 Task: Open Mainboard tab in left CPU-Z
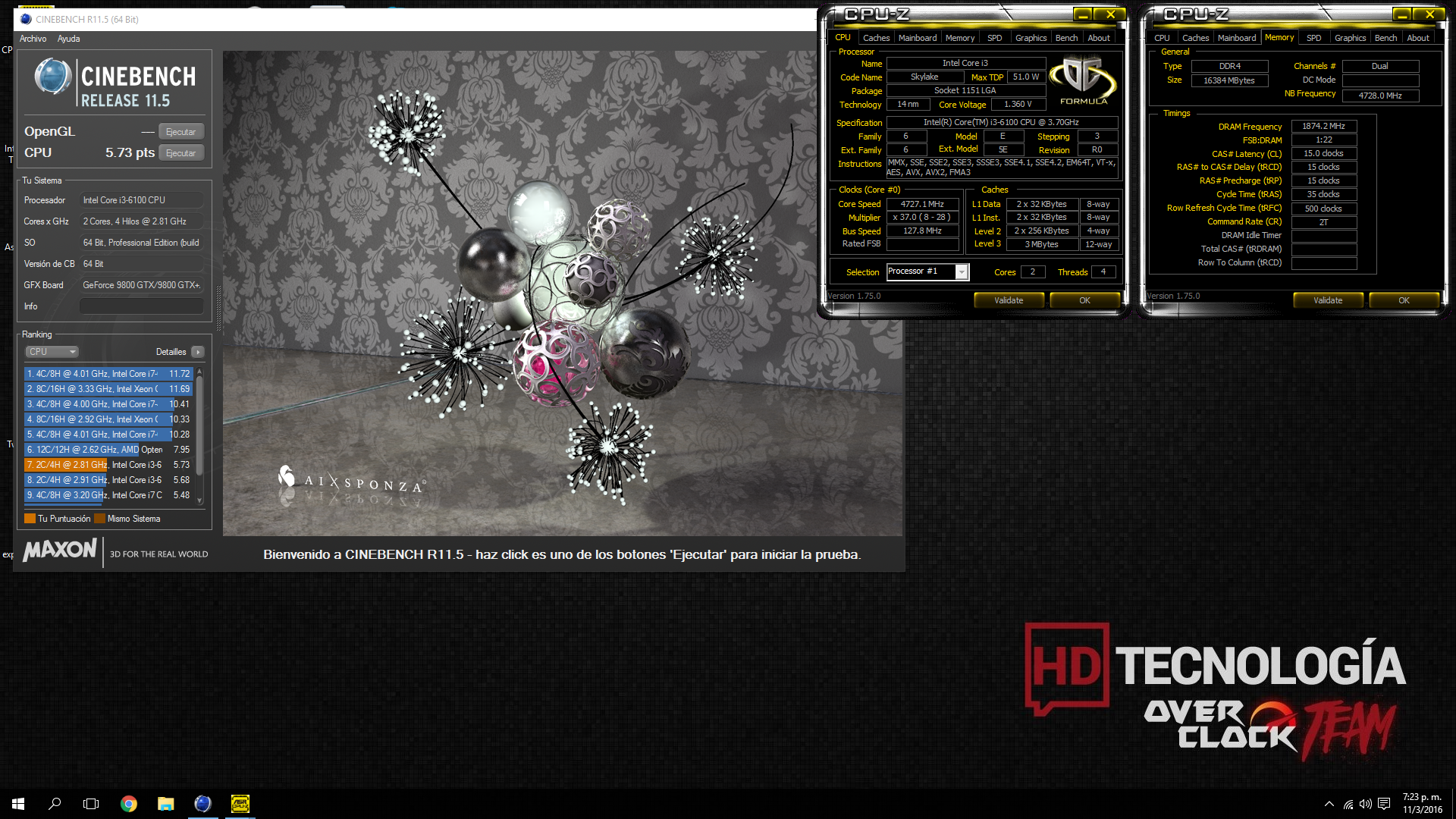click(x=918, y=38)
